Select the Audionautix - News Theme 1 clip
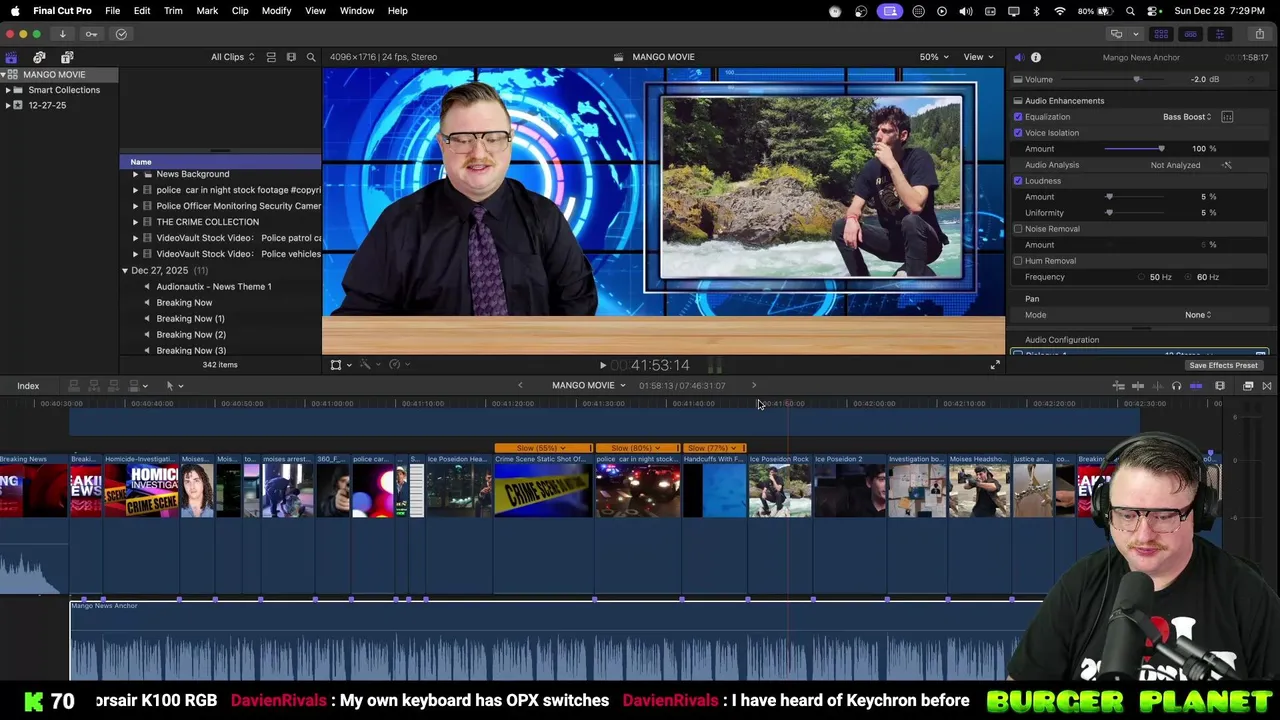The image size is (1280, 720). tap(213, 287)
